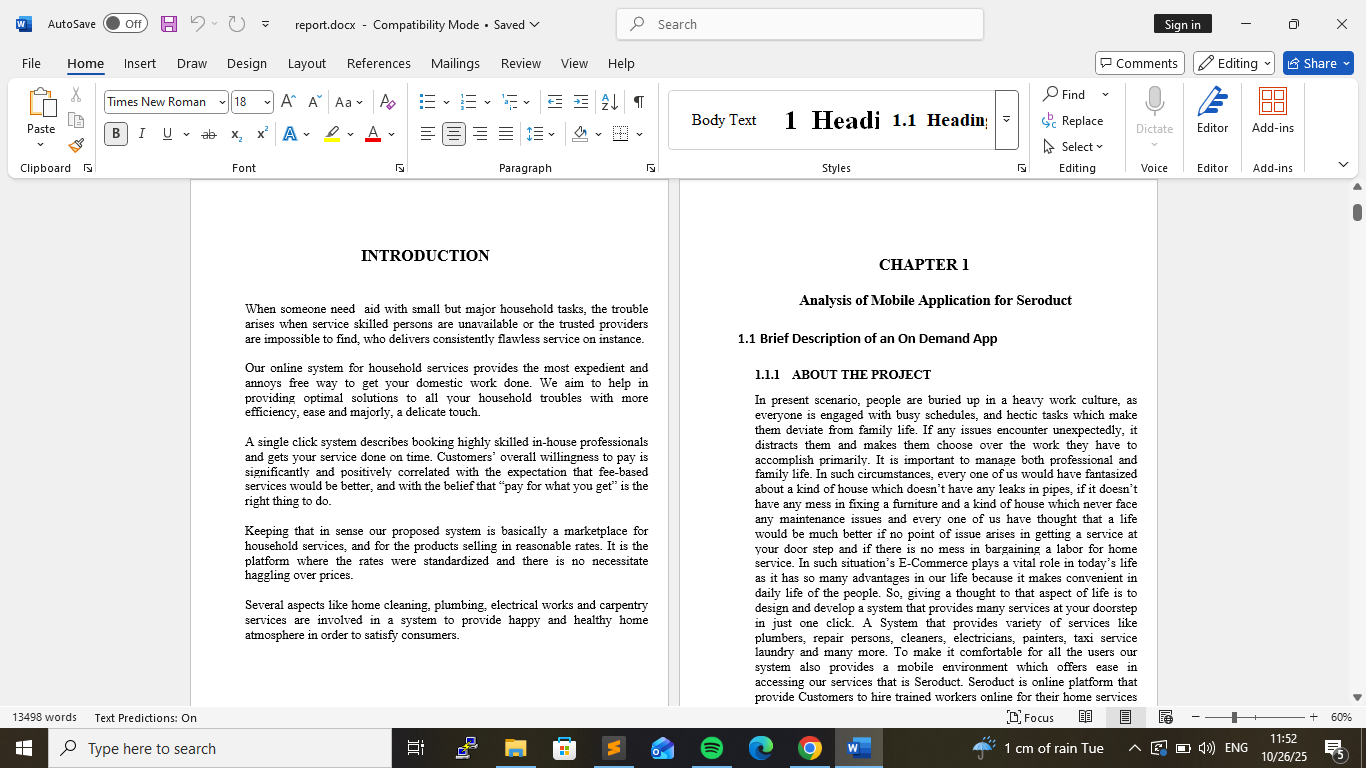The width and height of the screenshot is (1366, 768).
Task: Toggle Italic formatting
Action: coord(141,134)
